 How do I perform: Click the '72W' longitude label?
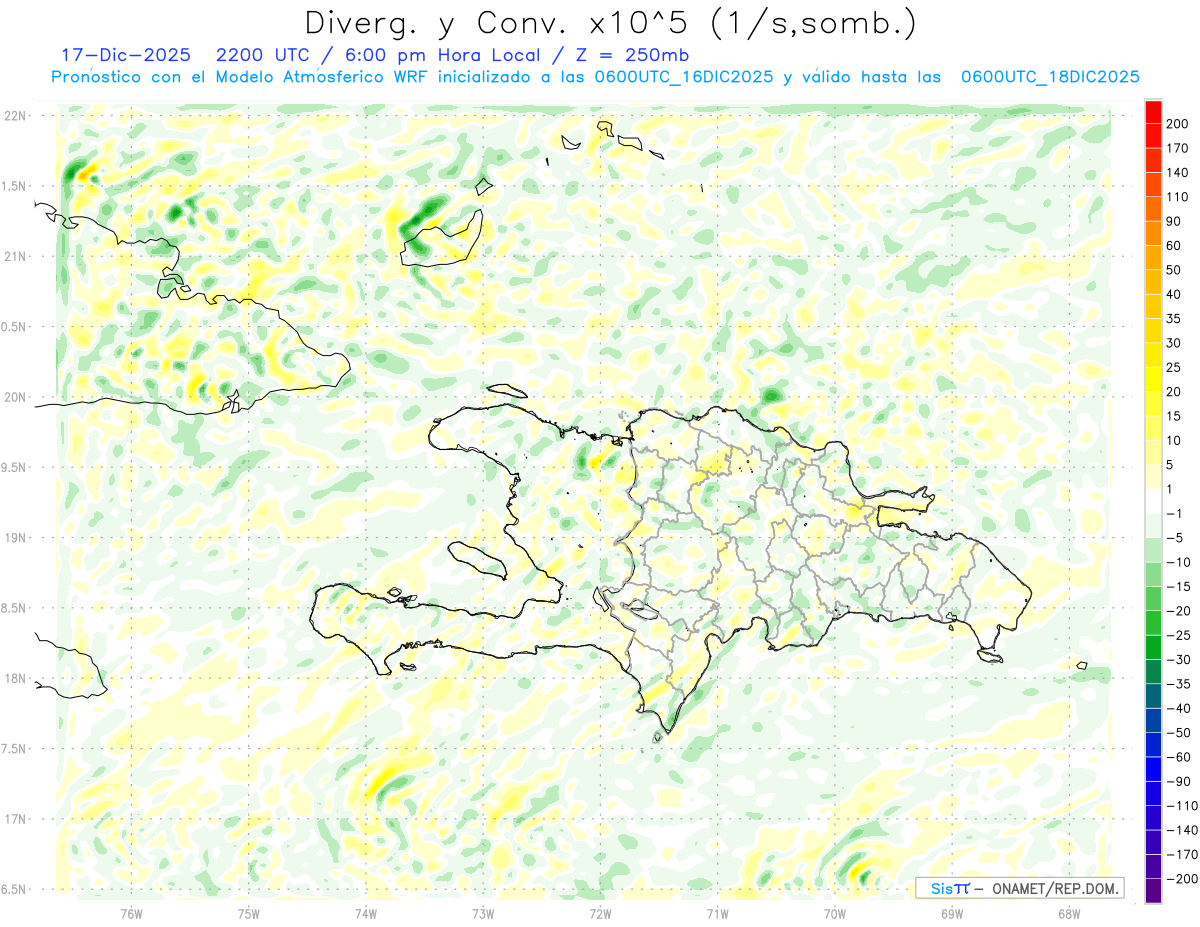(600, 913)
